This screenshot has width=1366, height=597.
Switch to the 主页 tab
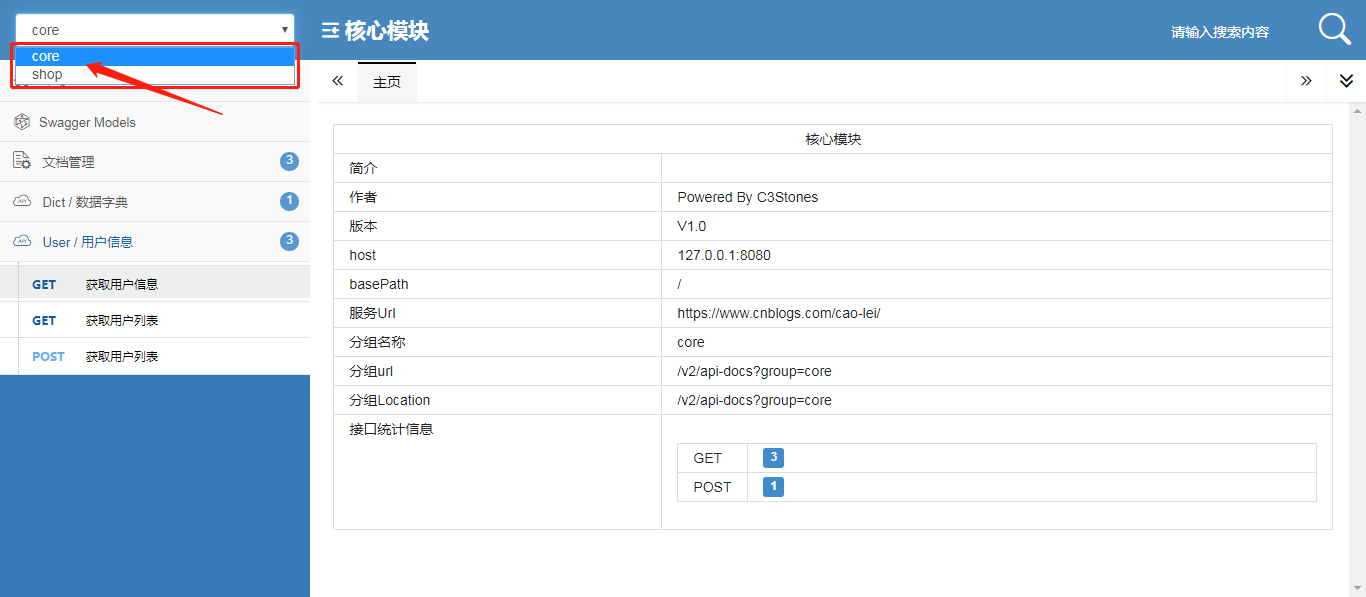[x=387, y=82]
